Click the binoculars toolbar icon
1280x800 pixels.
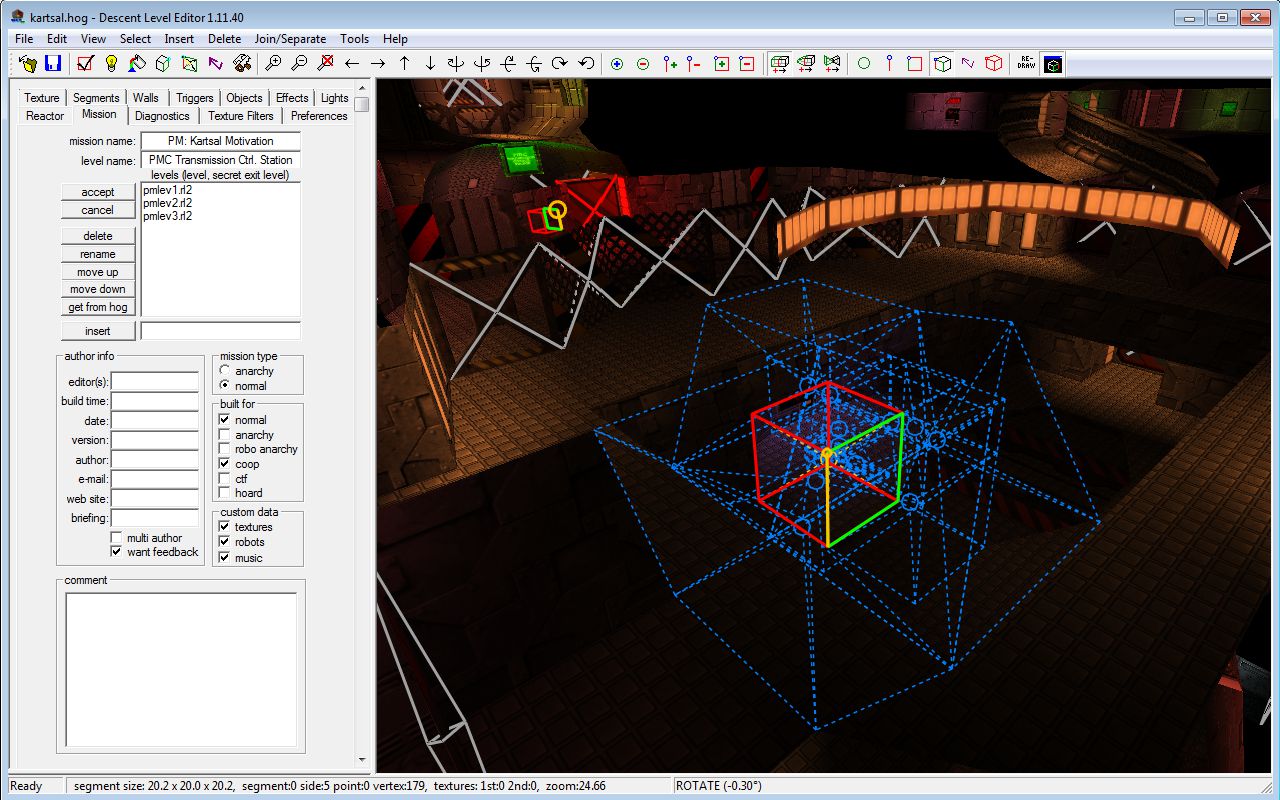click(241, 64)
